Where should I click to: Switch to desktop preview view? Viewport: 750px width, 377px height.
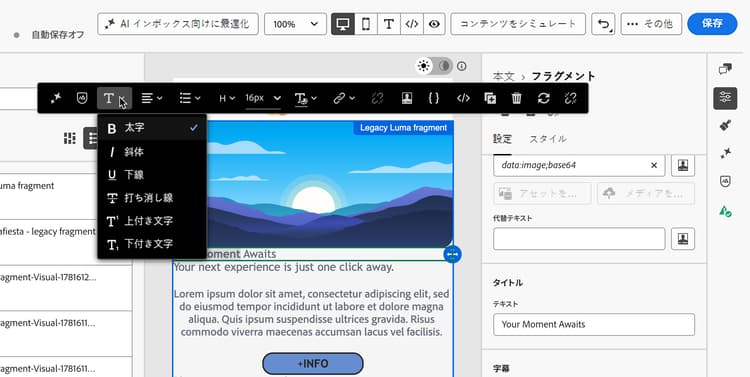pos(343,24)
